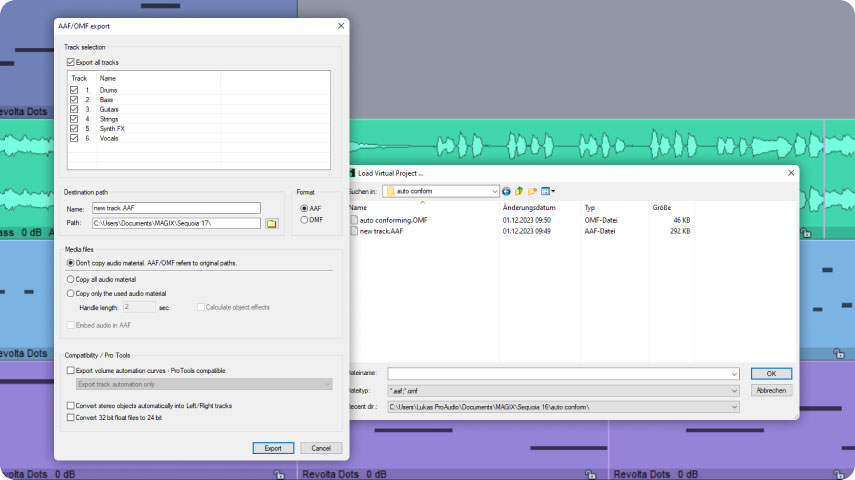
Task: Expand the Suchen in folder dropdown
Action: tap(494, 191)
